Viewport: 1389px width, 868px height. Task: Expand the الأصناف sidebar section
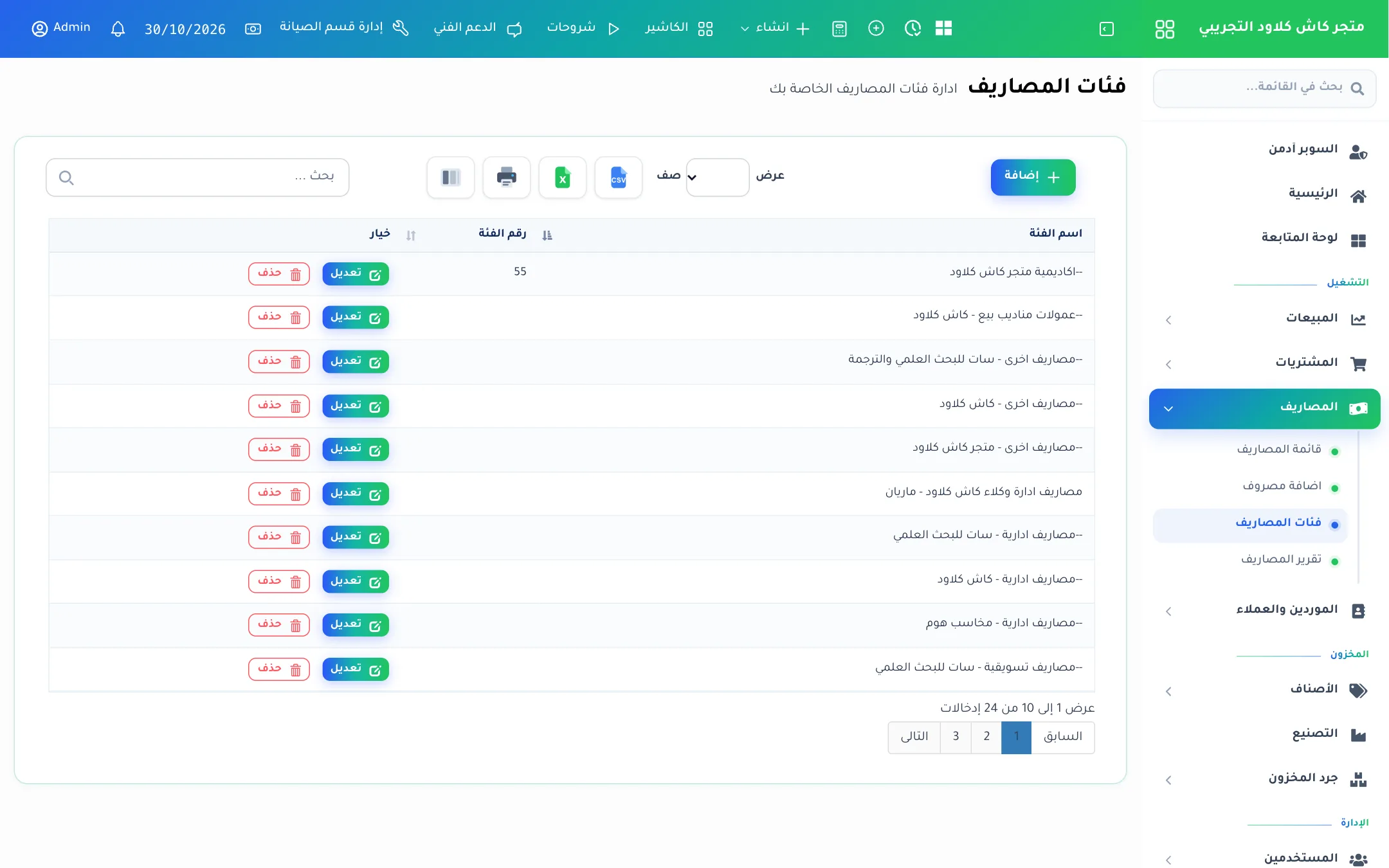[1264, 691]
